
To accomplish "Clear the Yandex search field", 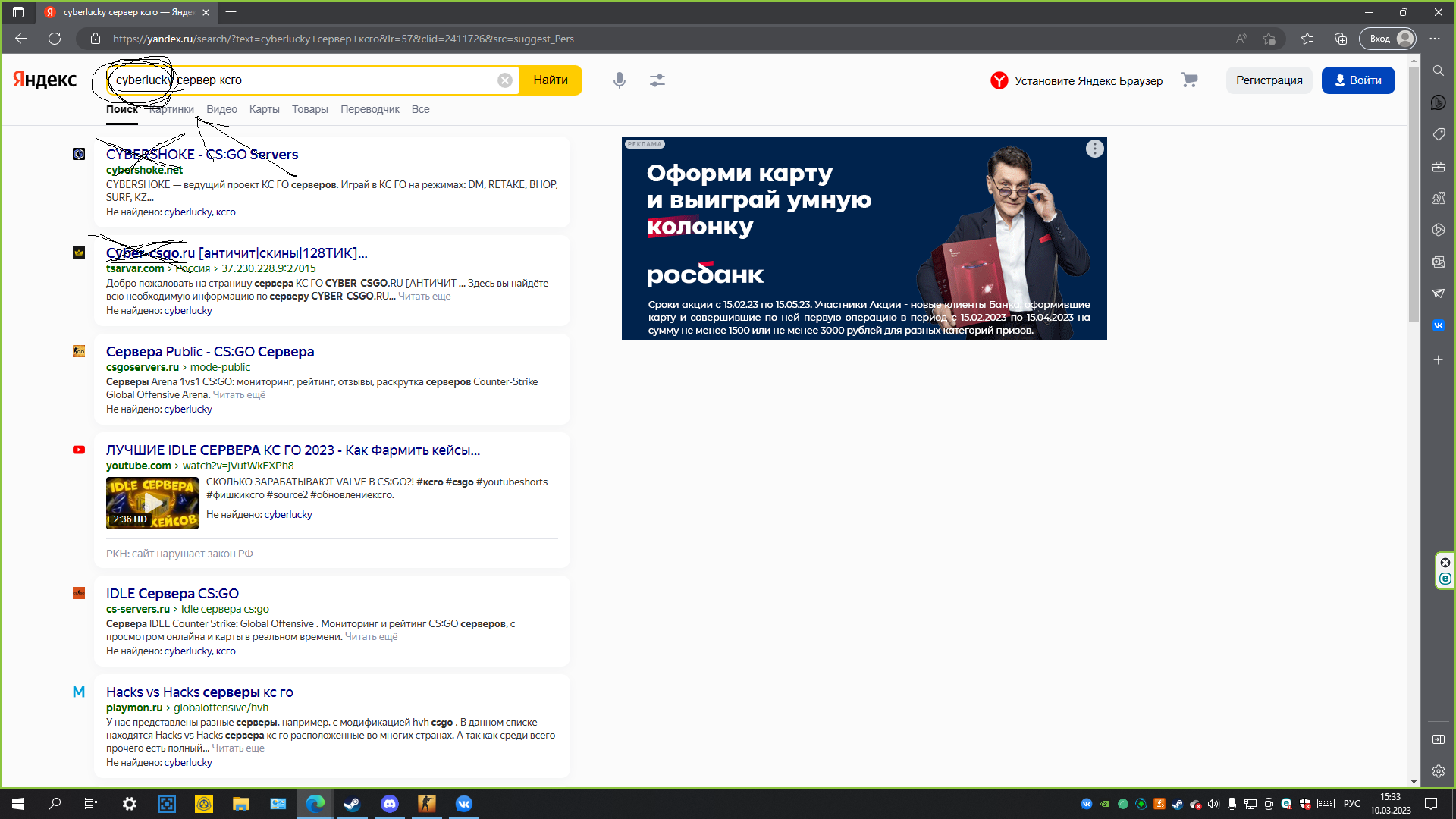I will 505,80.
